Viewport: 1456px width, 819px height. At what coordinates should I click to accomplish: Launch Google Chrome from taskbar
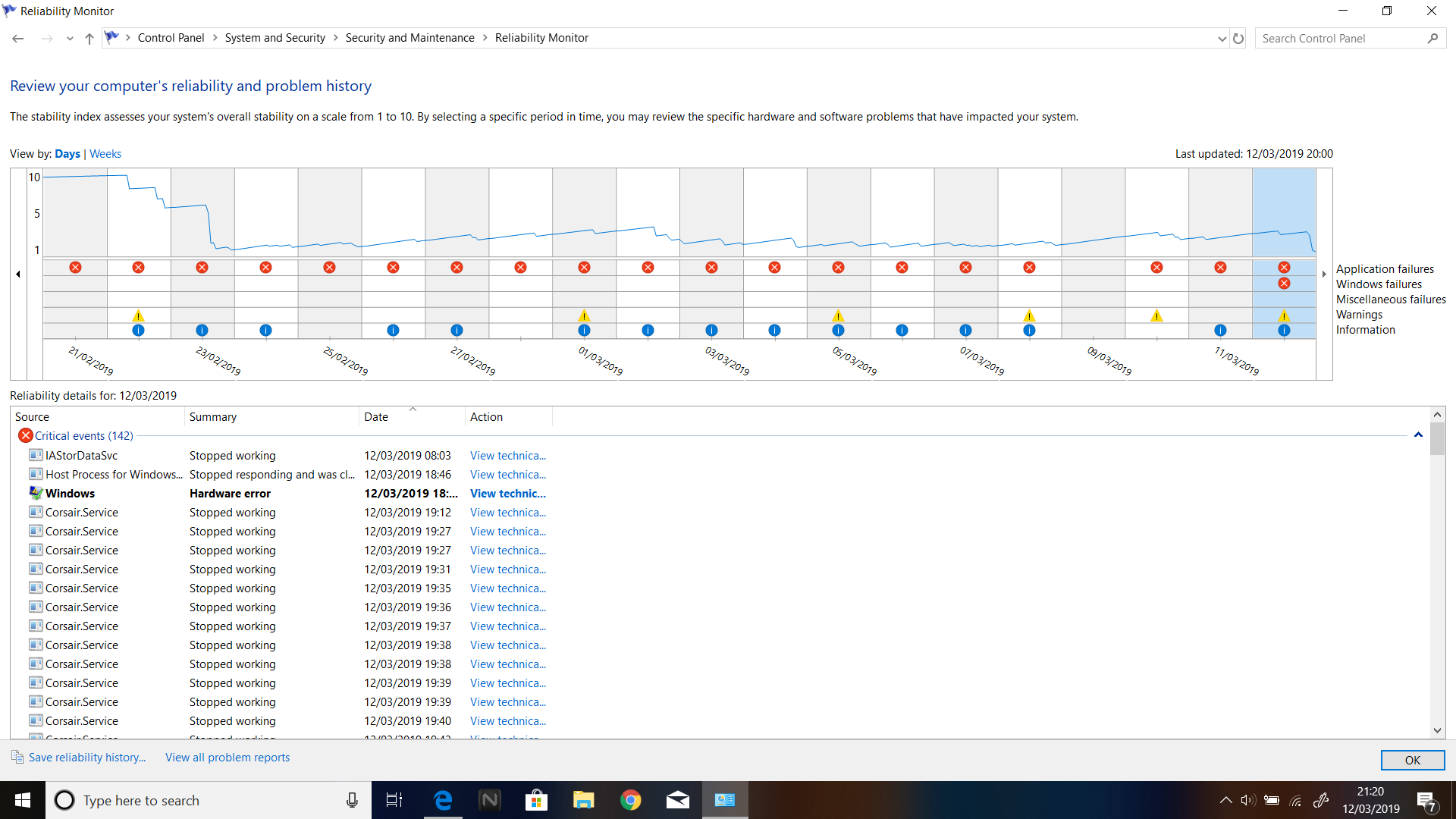point(630,800)
